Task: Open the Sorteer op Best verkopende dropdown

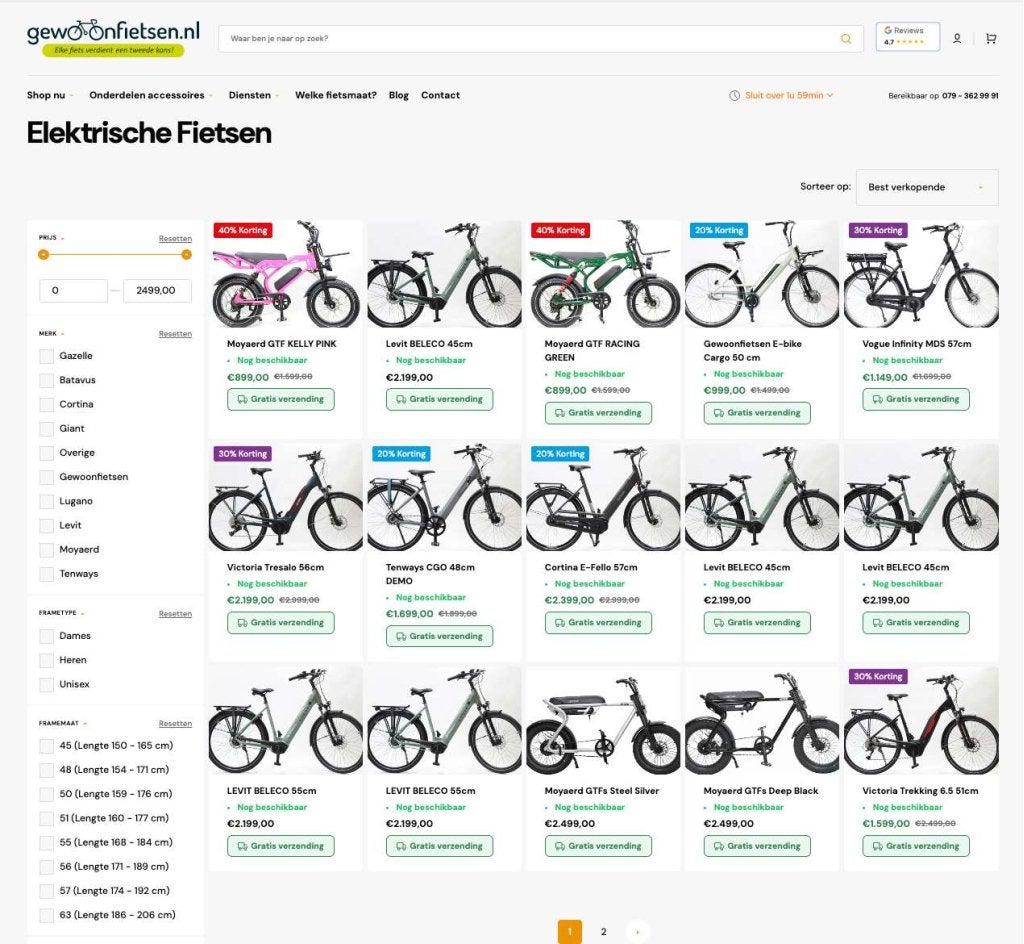Action: [x=927, y=187]
